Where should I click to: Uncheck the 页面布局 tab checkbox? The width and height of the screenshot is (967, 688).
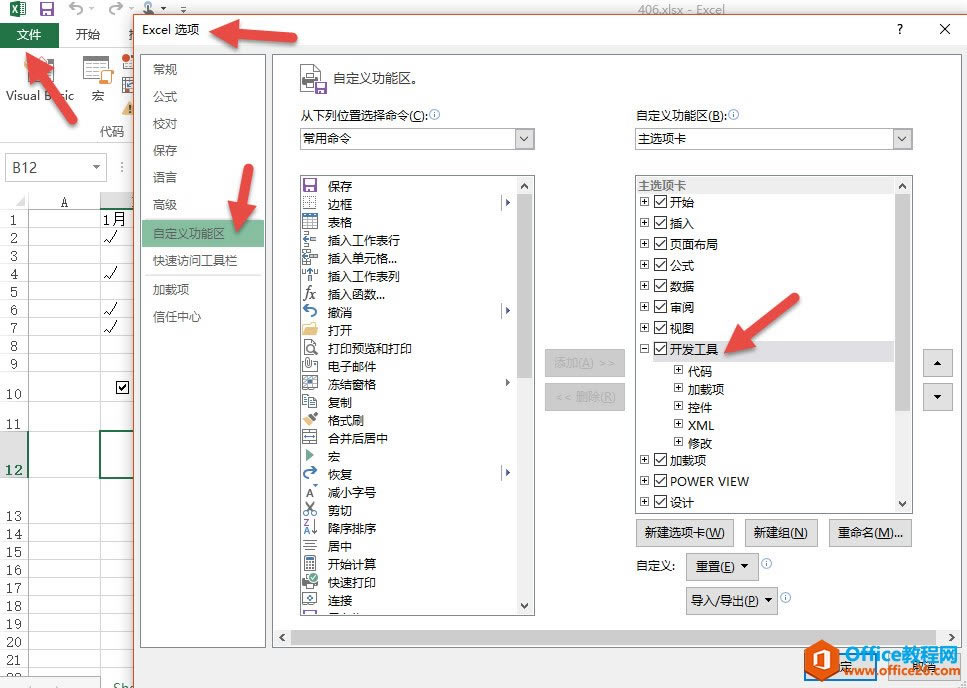660,244
